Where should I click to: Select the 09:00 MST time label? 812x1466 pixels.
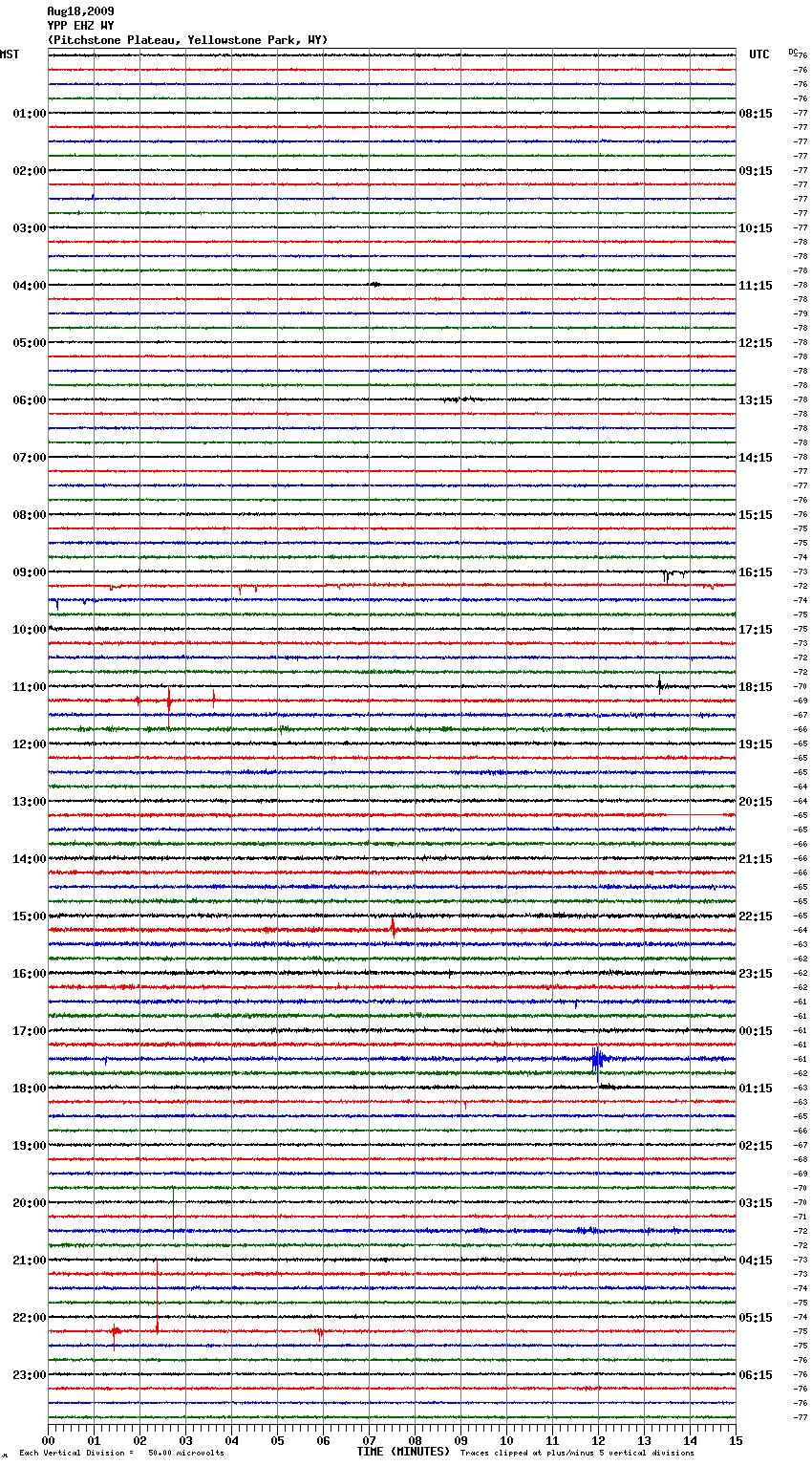click(29, 572)
